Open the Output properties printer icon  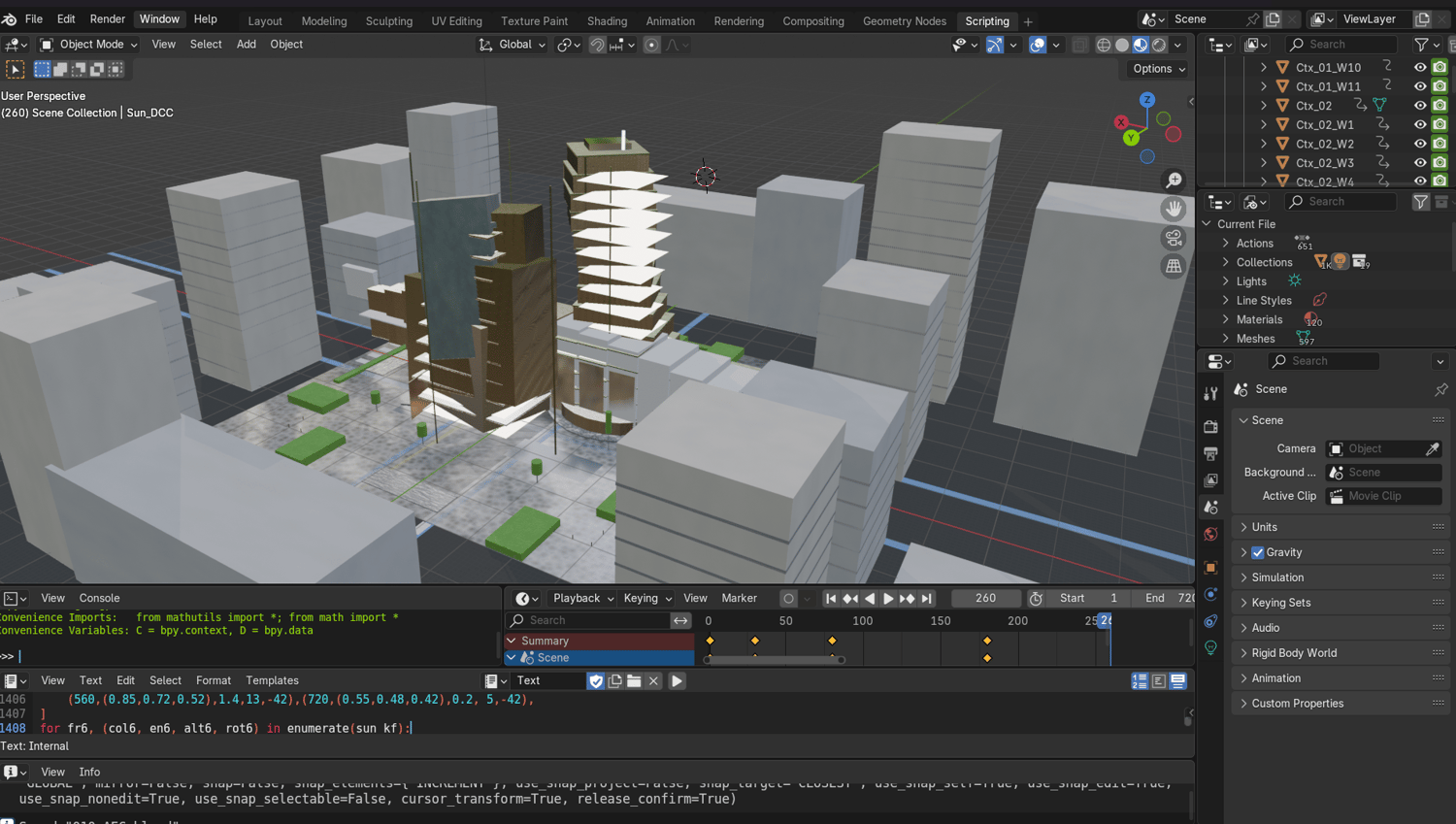pyautogui.click(x=1210, y=454)
